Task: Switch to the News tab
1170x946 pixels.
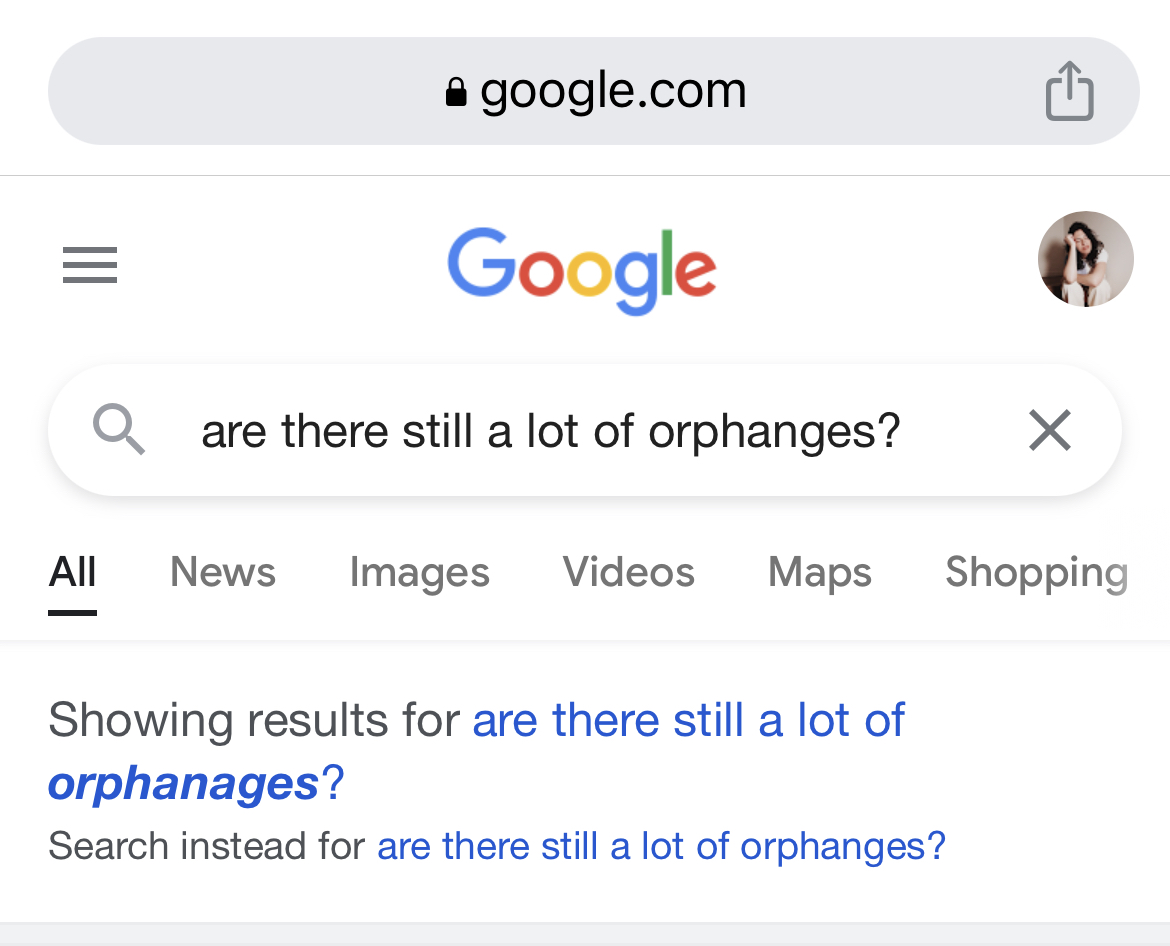Action: pos(222,573)
